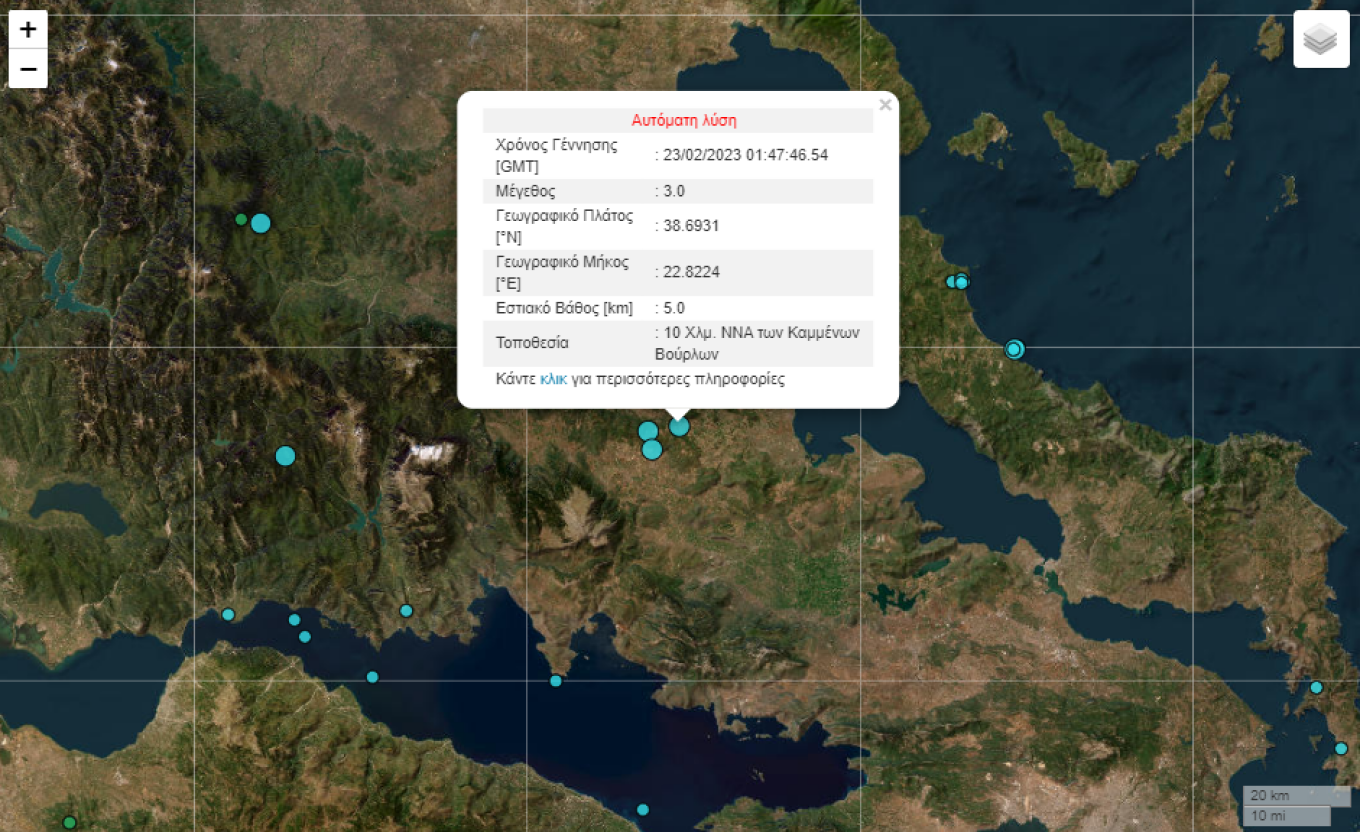Select the lowest of three clustered cyan markers
Image resolution: width=1360 pixels, height=832 pixels.
652,450
